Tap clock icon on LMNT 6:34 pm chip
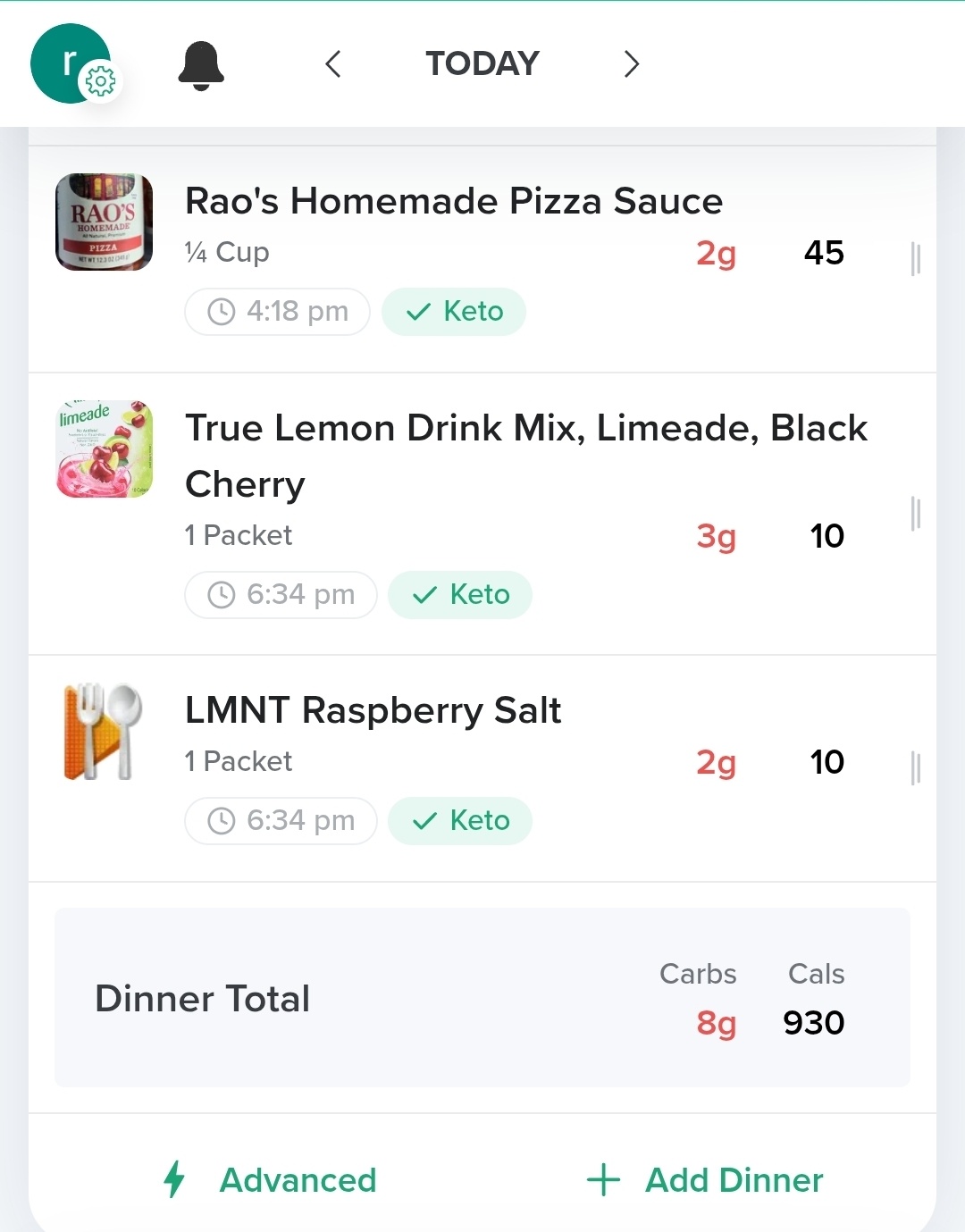The image size is (965, 1232). (x=221, y=821)
